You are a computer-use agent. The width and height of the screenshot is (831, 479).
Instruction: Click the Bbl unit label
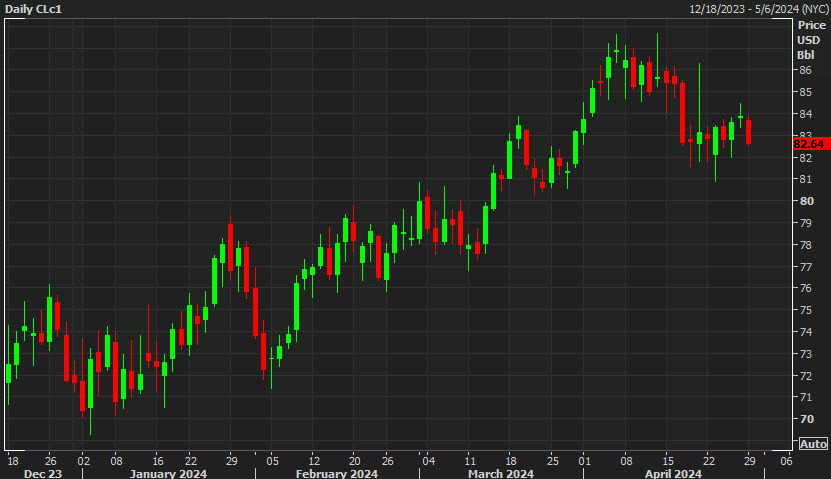(806, 54)
